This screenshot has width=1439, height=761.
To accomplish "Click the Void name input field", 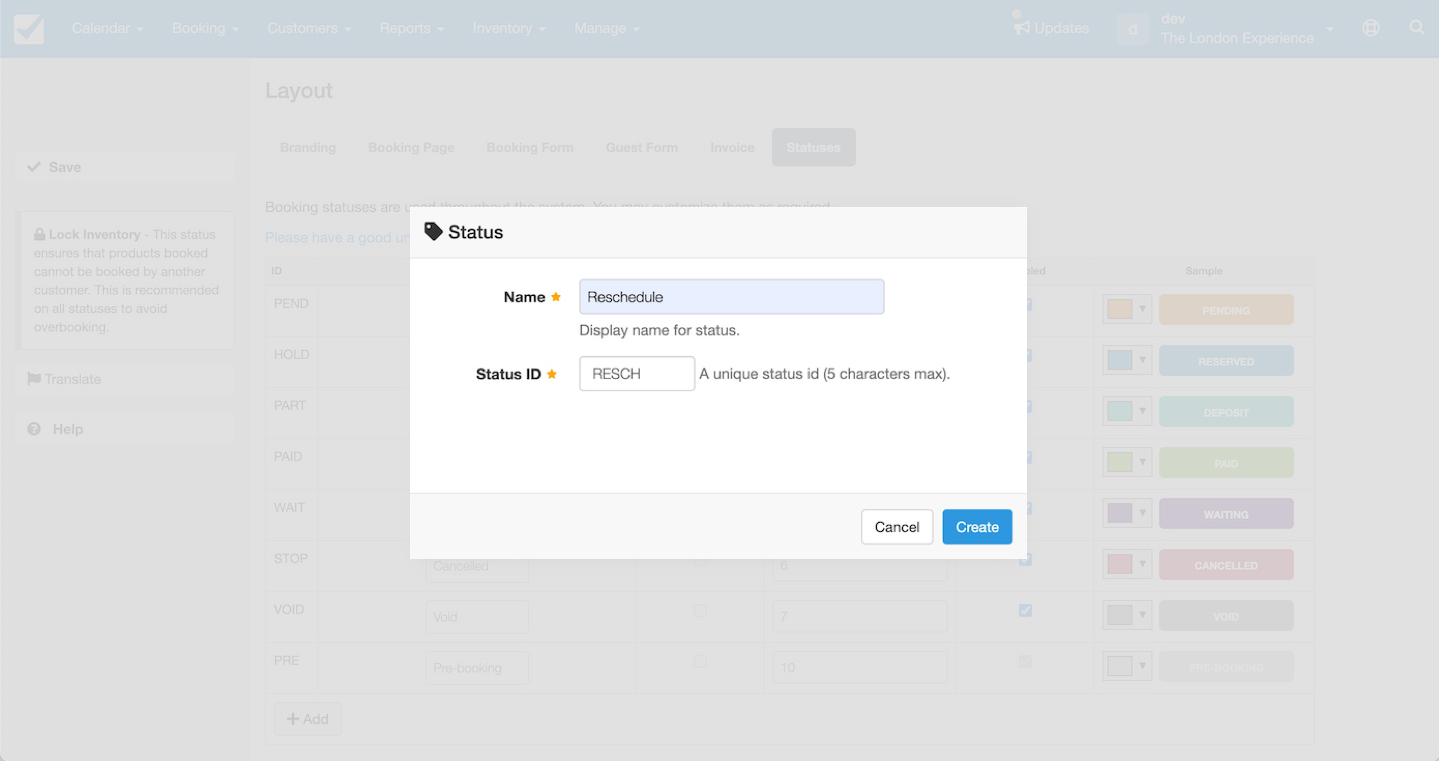I will [x=477, y=617].
